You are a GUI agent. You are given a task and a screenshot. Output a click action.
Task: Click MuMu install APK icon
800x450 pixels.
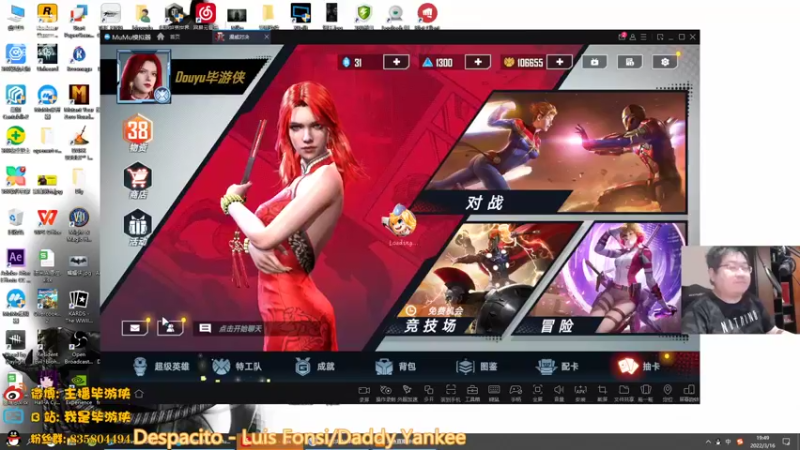click(x=580, y=392)
